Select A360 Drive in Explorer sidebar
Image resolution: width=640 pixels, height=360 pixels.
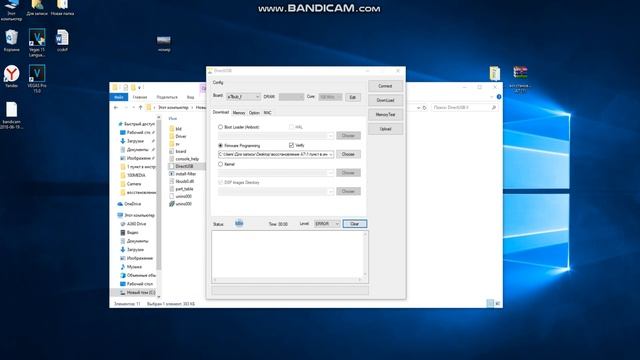click(x=133, y=224)
